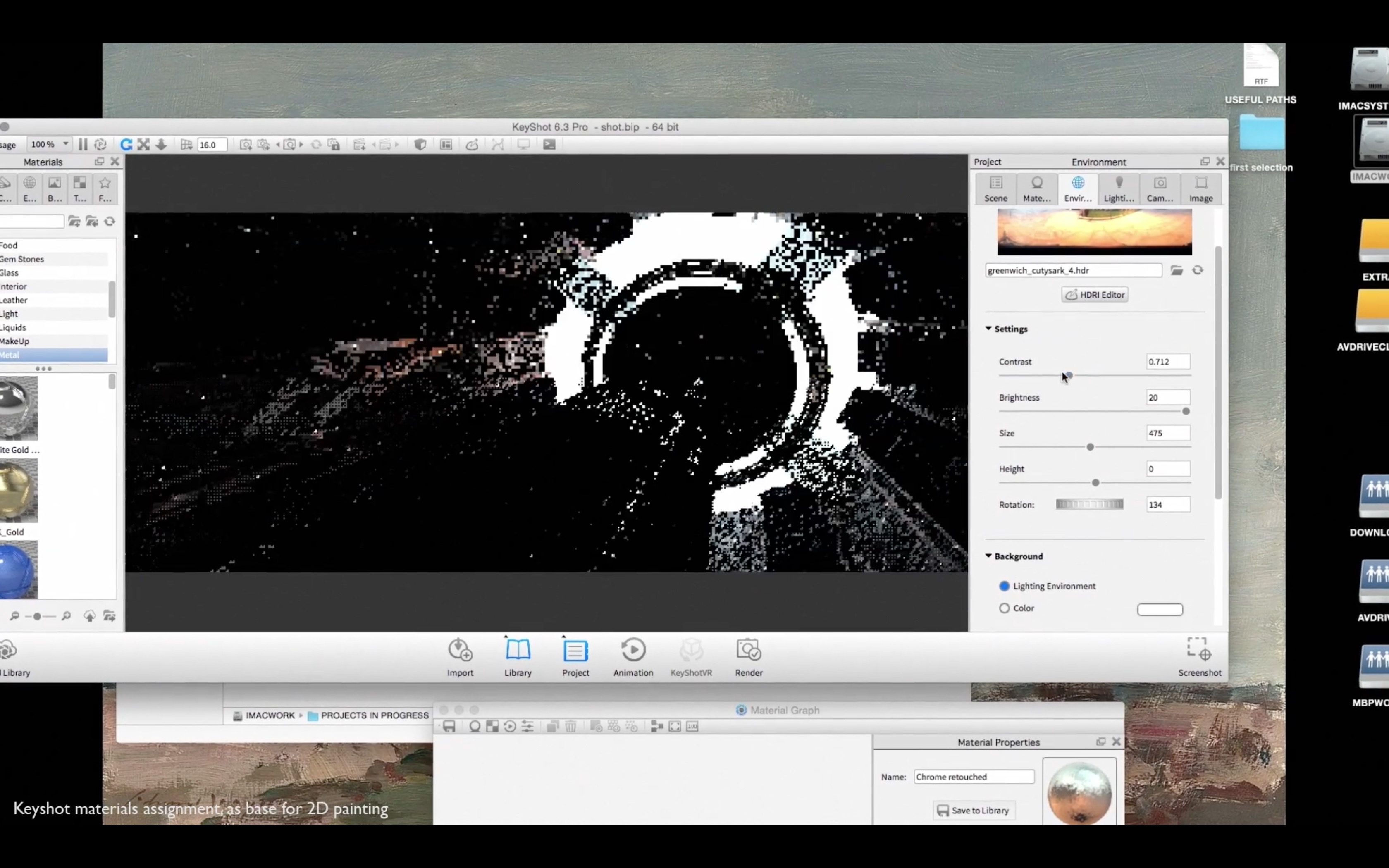The height and width of the screenshot is (868, 1389).
Task: Click the monitor display toolbar icon
Action: [523, 145]
